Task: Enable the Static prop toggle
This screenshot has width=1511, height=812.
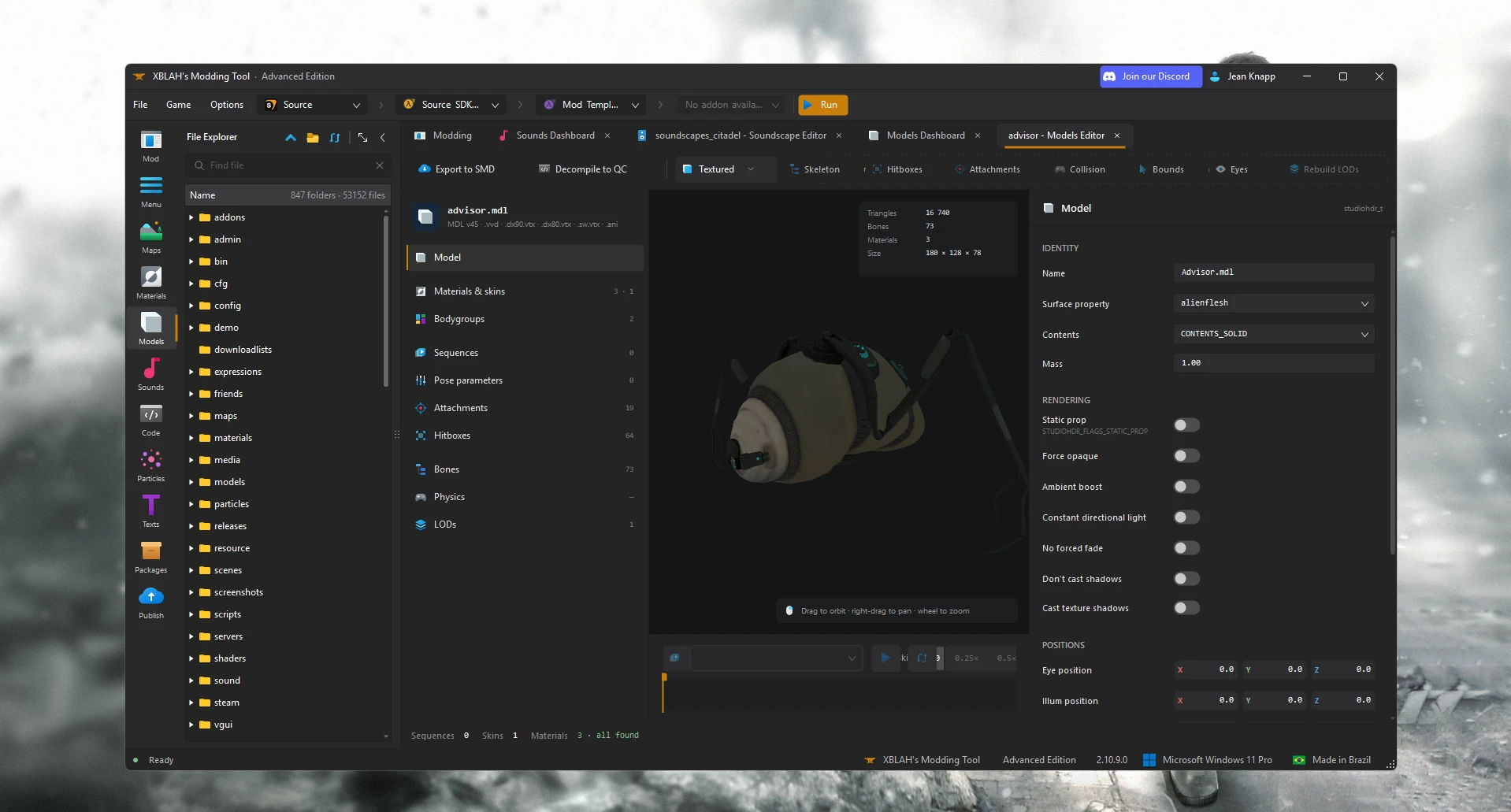Action: click(x=1186, y=425)
